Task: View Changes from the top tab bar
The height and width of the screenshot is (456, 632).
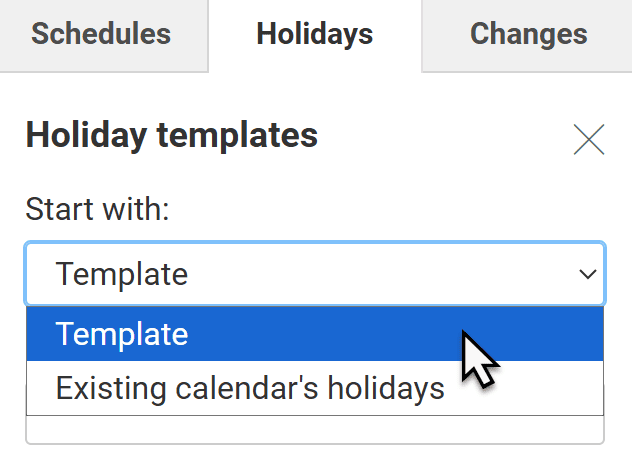Action: tap(528, 34)
